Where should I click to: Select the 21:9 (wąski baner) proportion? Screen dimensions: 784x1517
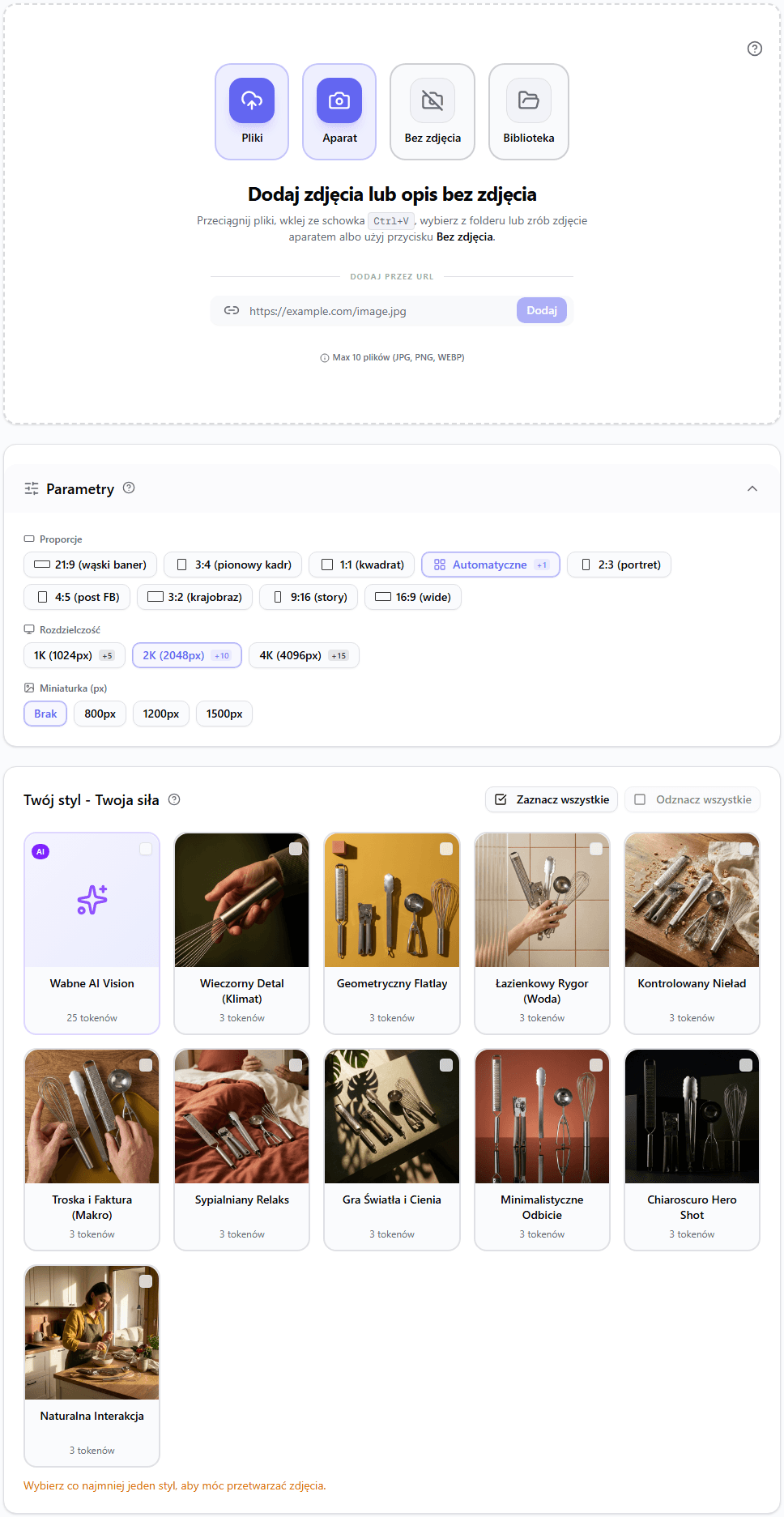[x=91, y=565]
